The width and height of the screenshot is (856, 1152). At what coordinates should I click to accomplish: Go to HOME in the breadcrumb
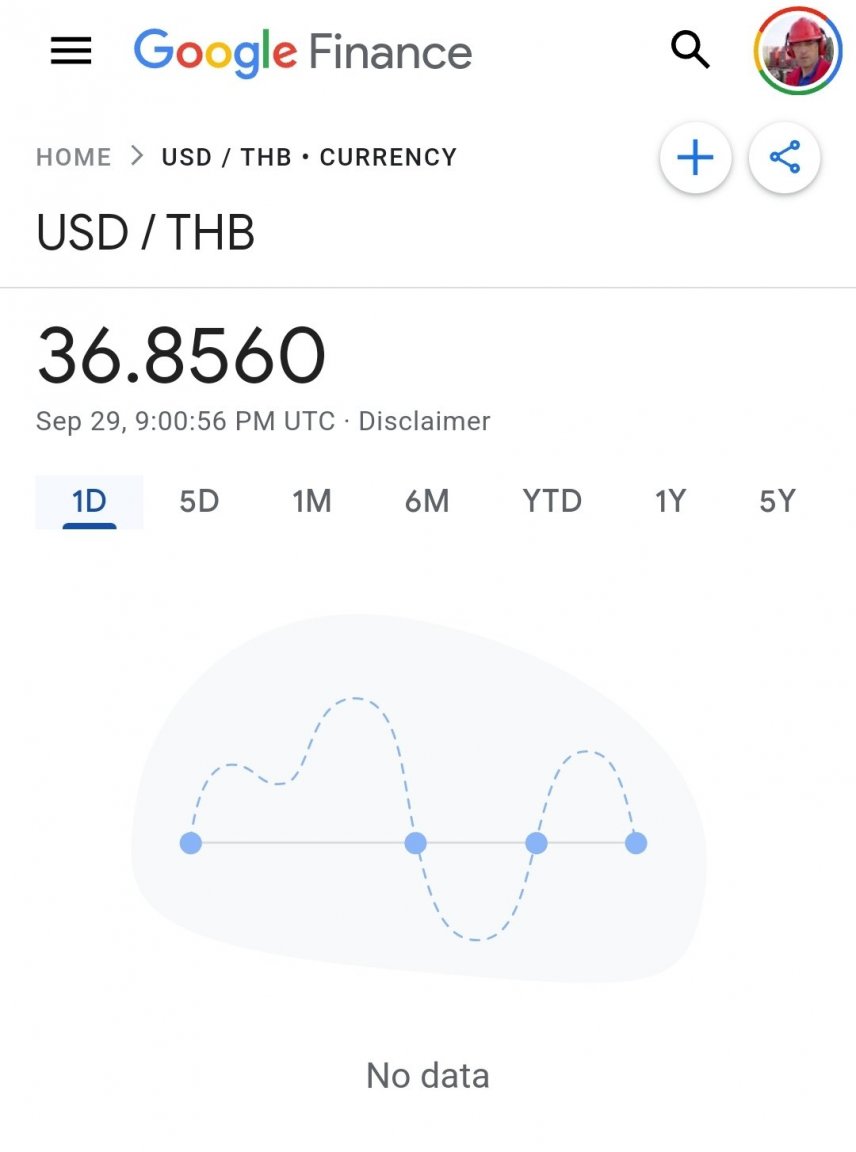(73, 156)
